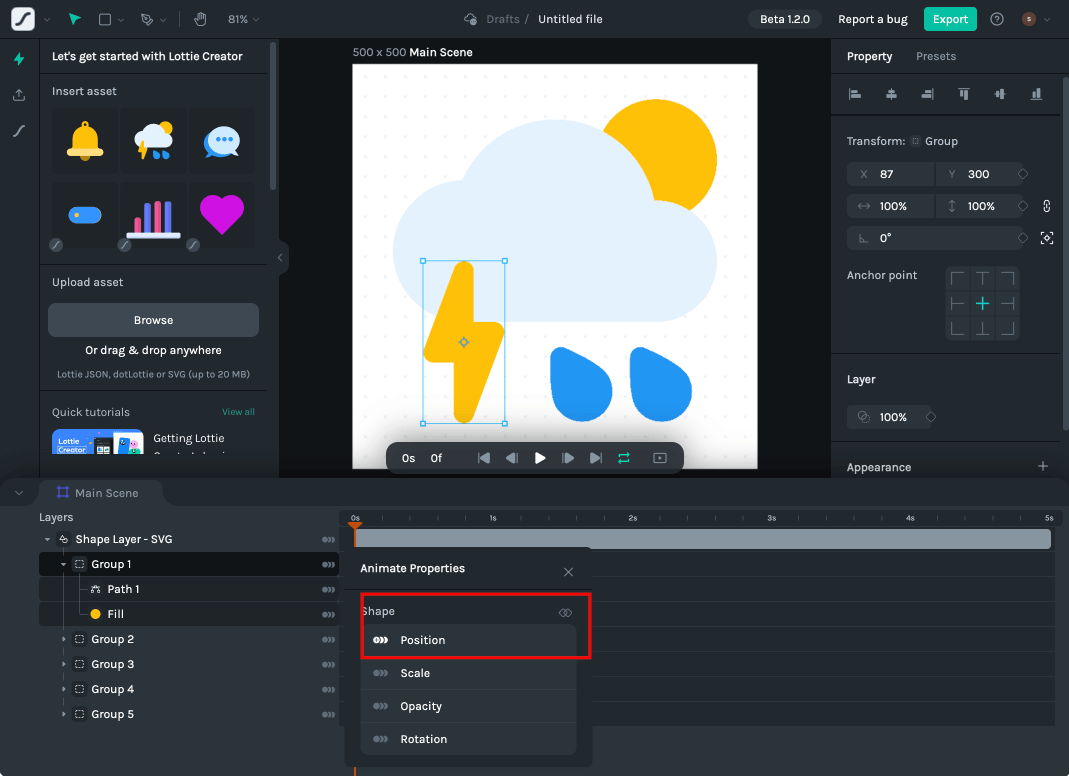This screenshot has width=1069, height=776.
Task: Select the Main Scene tab above Layers panel
Action: point(100,492)
